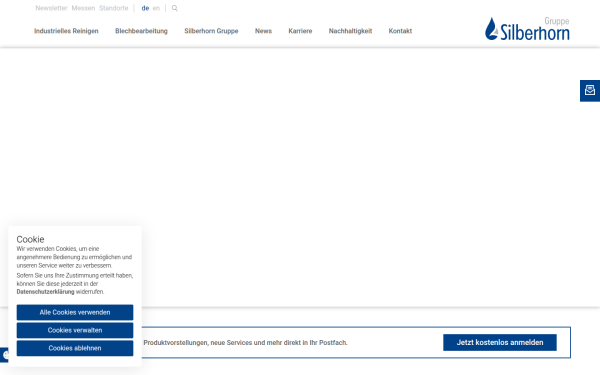Click the Cookie heading text
Screen dimensions: 600x375
coord(30,239)
